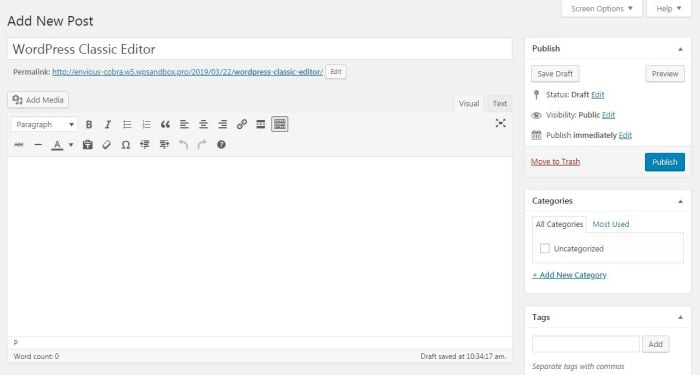Check the Uncategorized category
Viewport: 700px width, 375px height.
545,248
